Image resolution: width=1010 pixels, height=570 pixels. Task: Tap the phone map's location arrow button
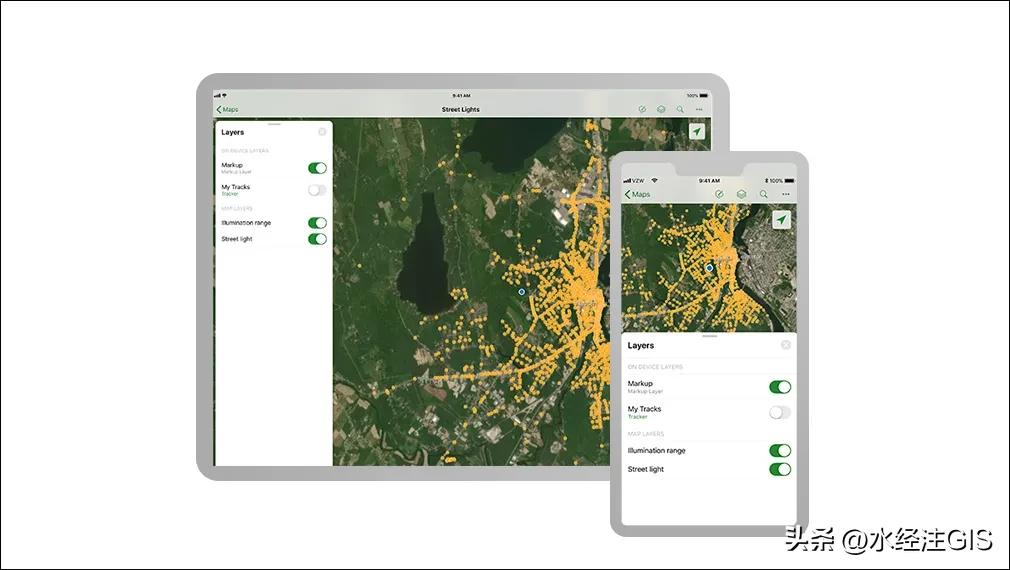[781, 219]
